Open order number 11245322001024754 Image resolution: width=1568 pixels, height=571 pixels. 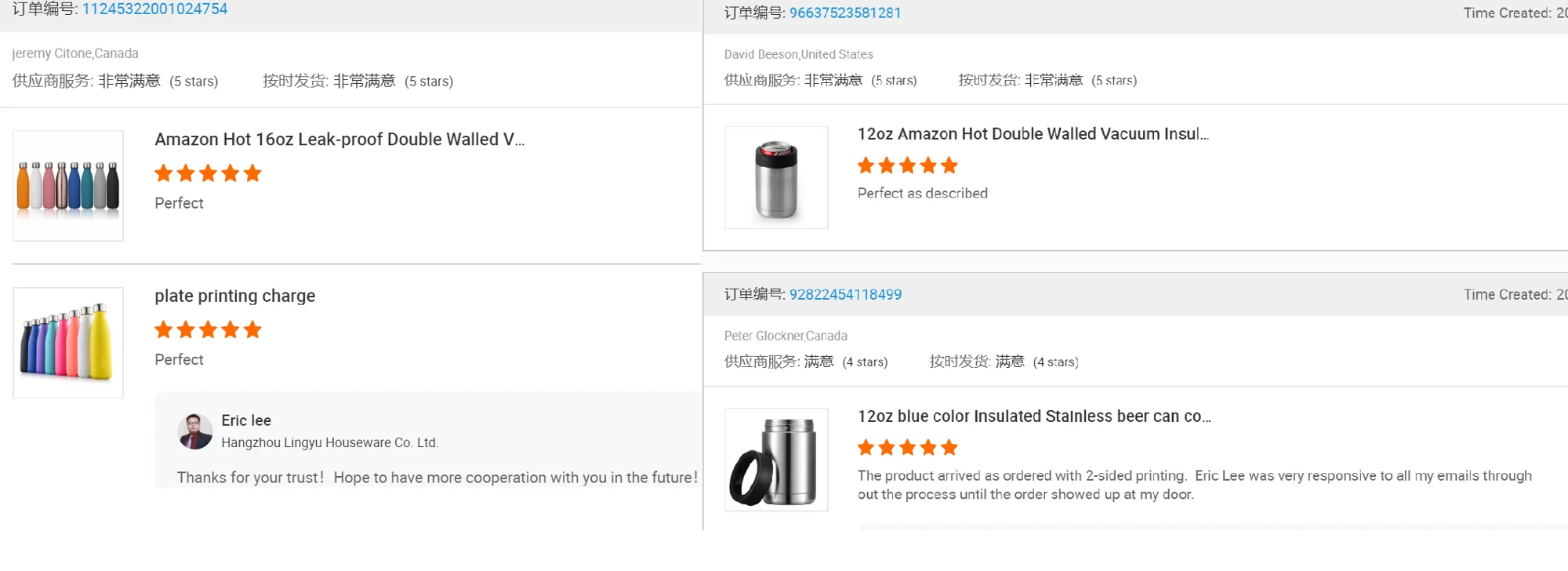(154, 9)
